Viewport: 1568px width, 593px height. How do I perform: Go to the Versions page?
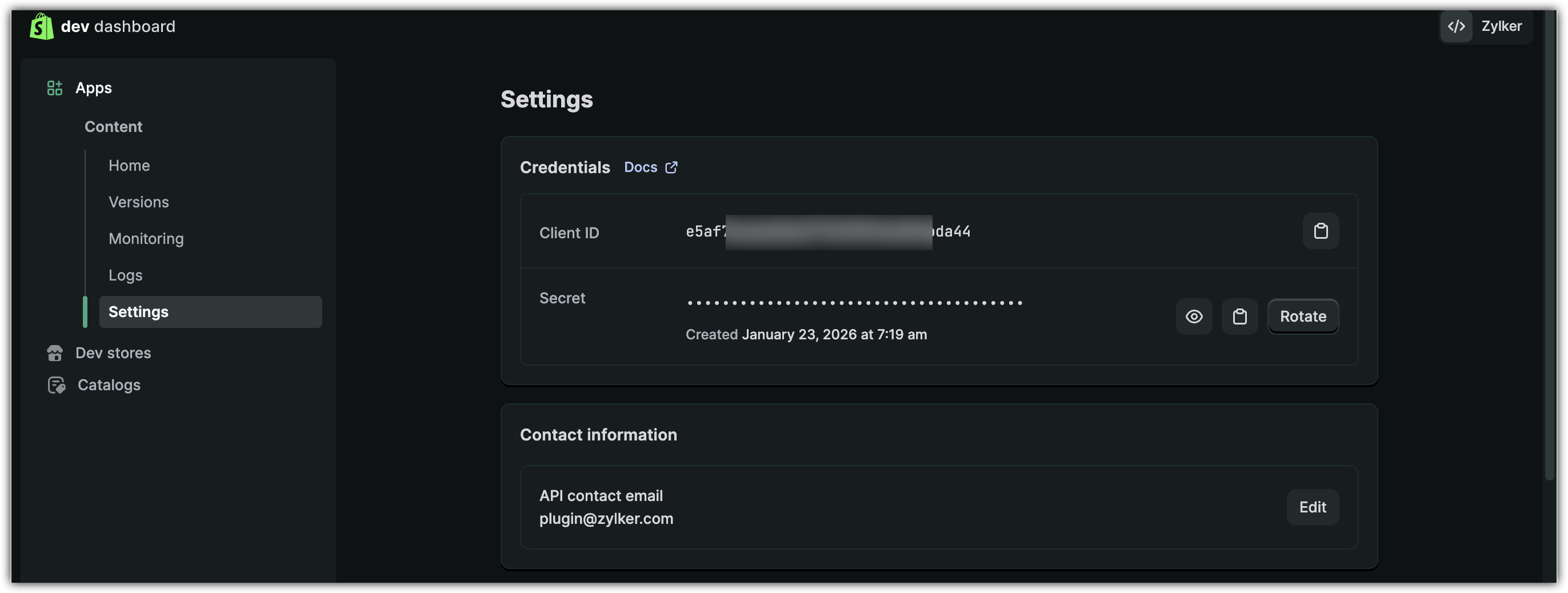pyautogui.click(x=139, y=202)
